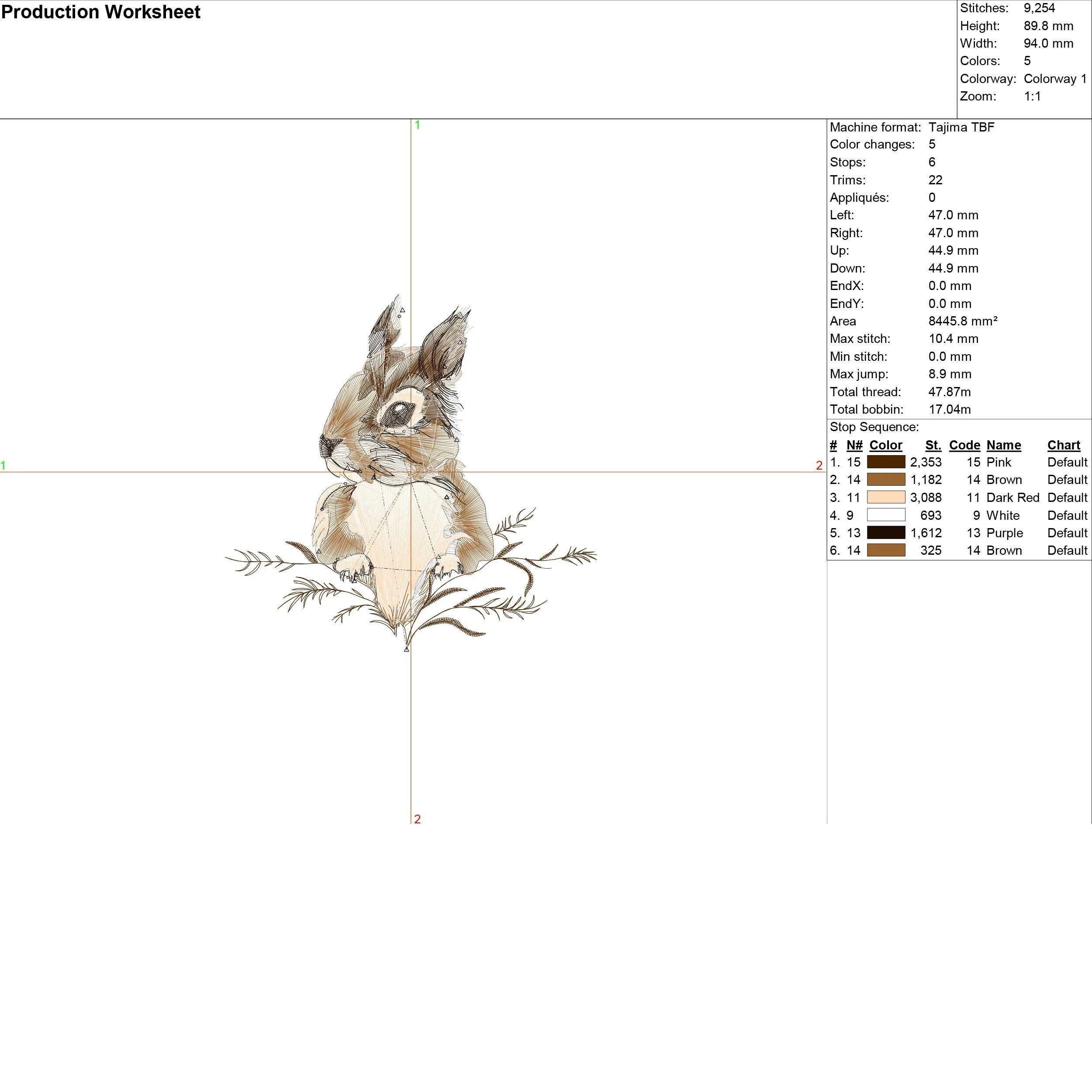Click the Machine format Tajima TBF value
1092x1092 pixels.
[961, 127]
